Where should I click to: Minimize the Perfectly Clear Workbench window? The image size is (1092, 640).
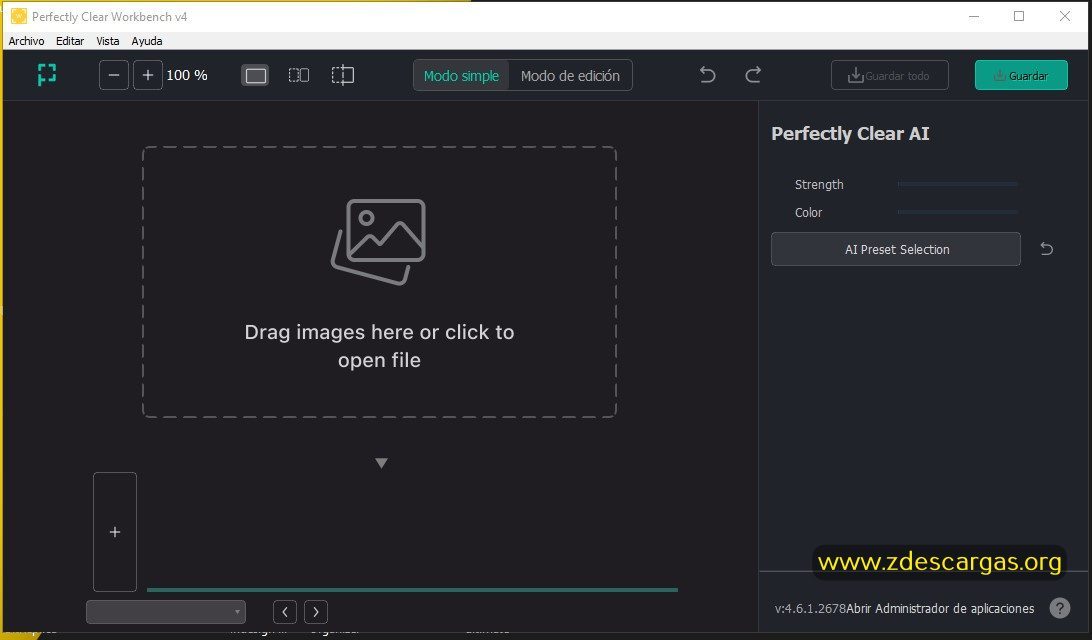point(974,16)
